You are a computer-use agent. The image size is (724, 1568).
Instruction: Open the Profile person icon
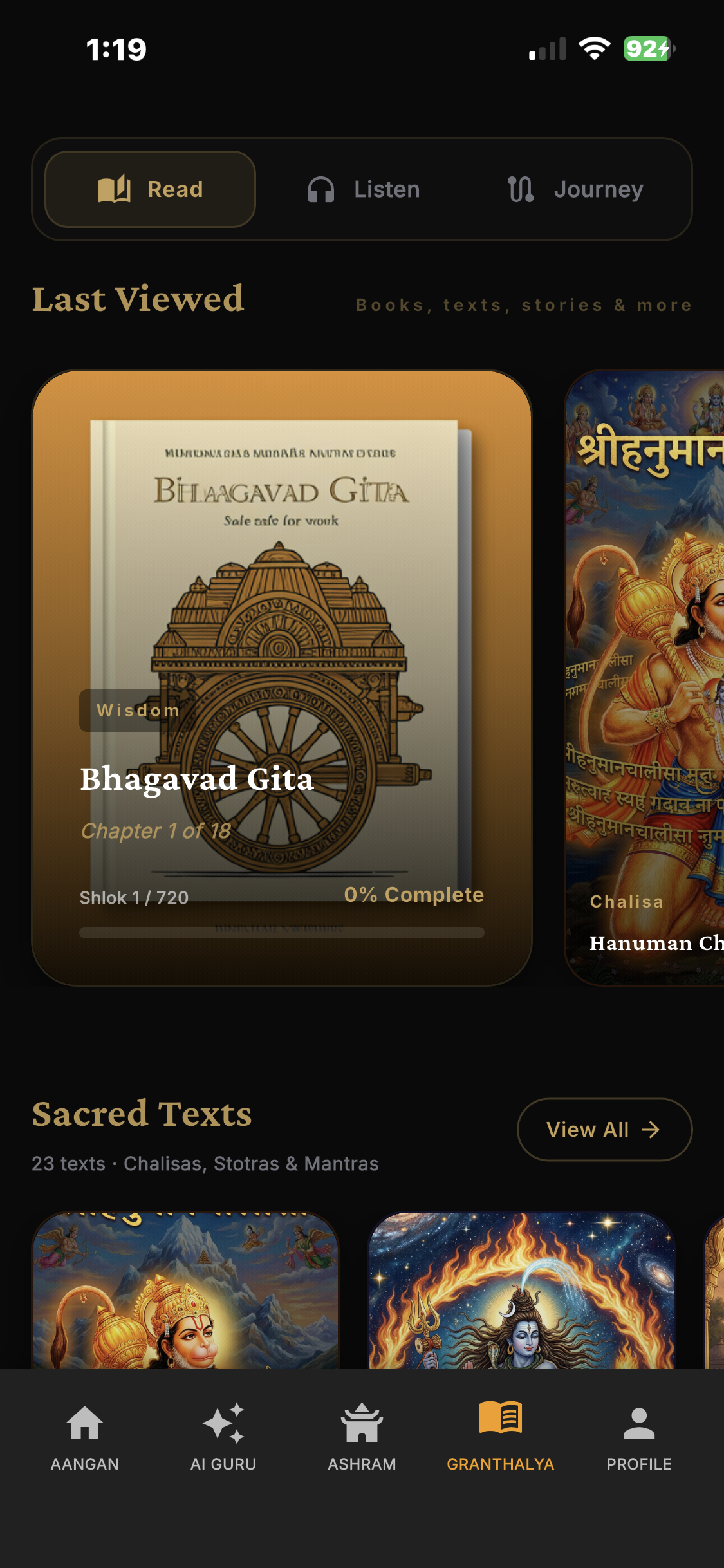tap(639, 1423)
